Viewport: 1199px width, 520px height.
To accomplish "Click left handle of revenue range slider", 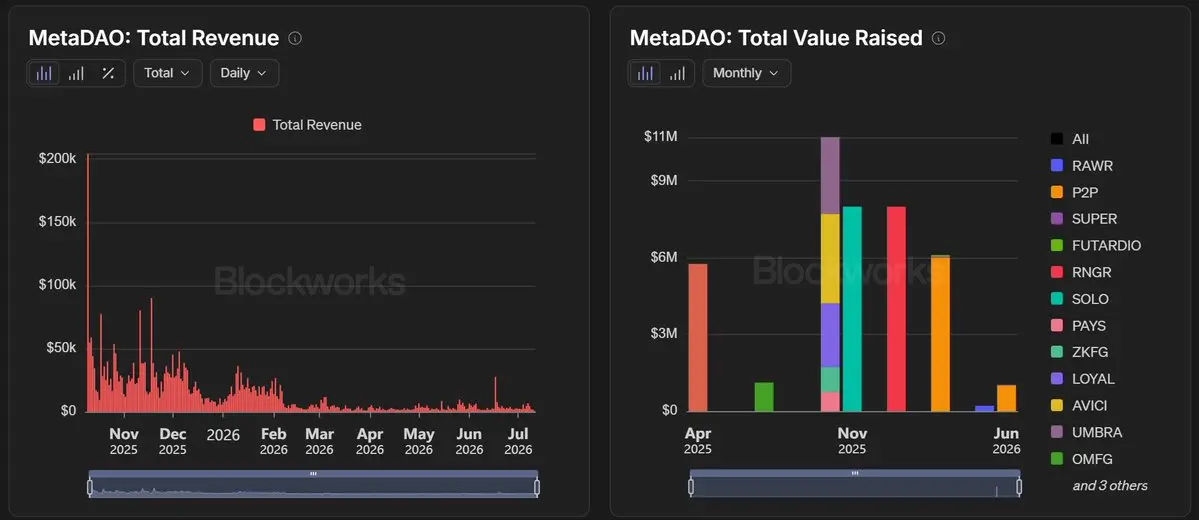I will click(90, 487).
